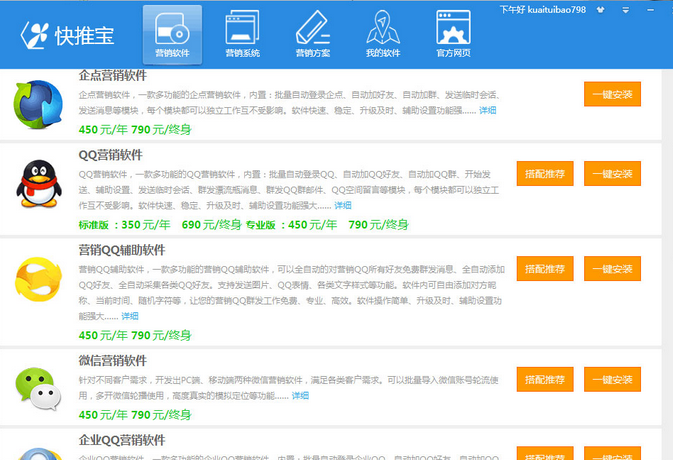This screenshot has width=673, height=460.
Task: Click the 企点营销软件 price 450 元/年 790 元/终身
Action: [135, 130]
